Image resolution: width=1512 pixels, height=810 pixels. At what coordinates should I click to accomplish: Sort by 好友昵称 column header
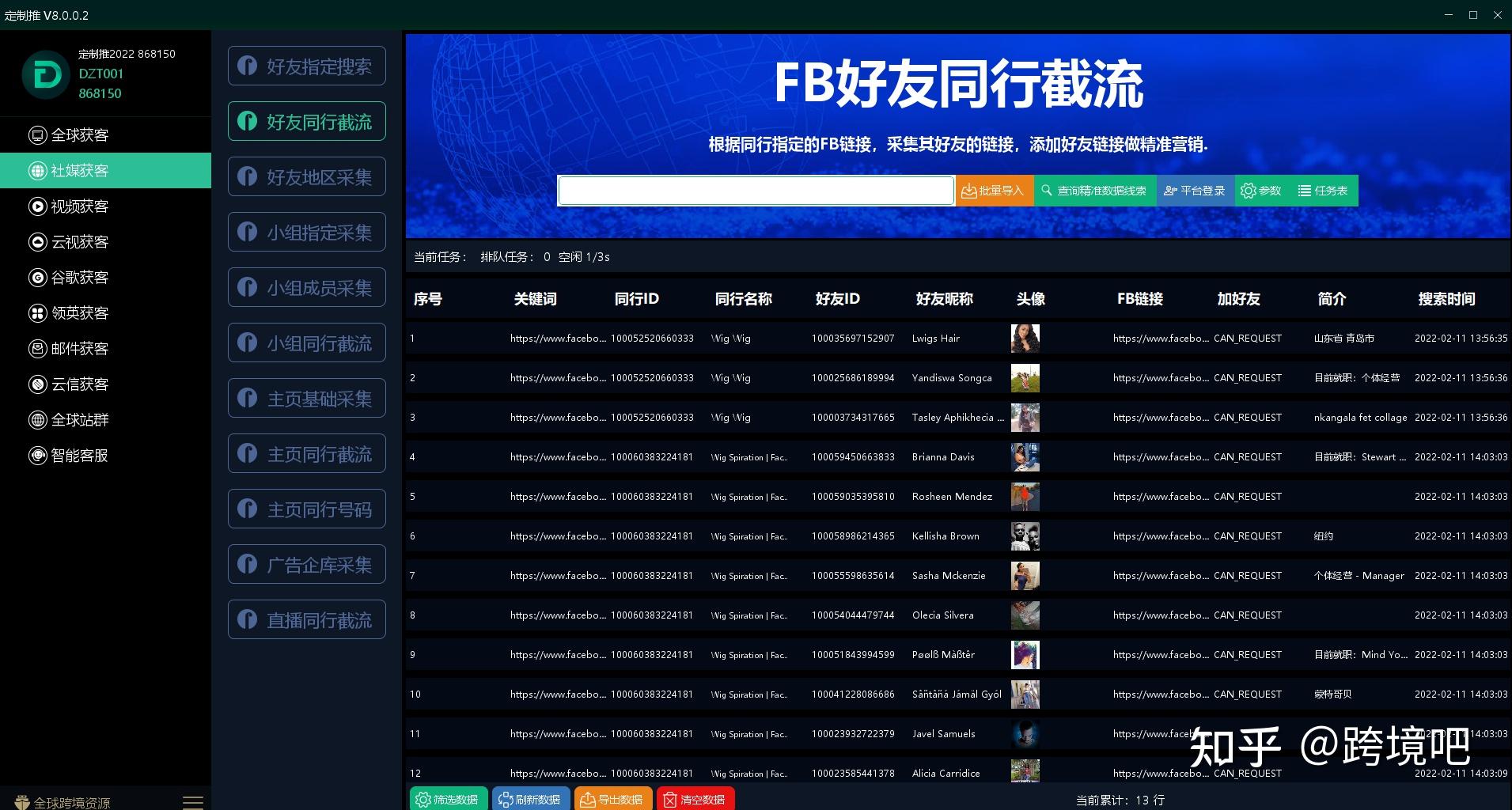point(945,299)
